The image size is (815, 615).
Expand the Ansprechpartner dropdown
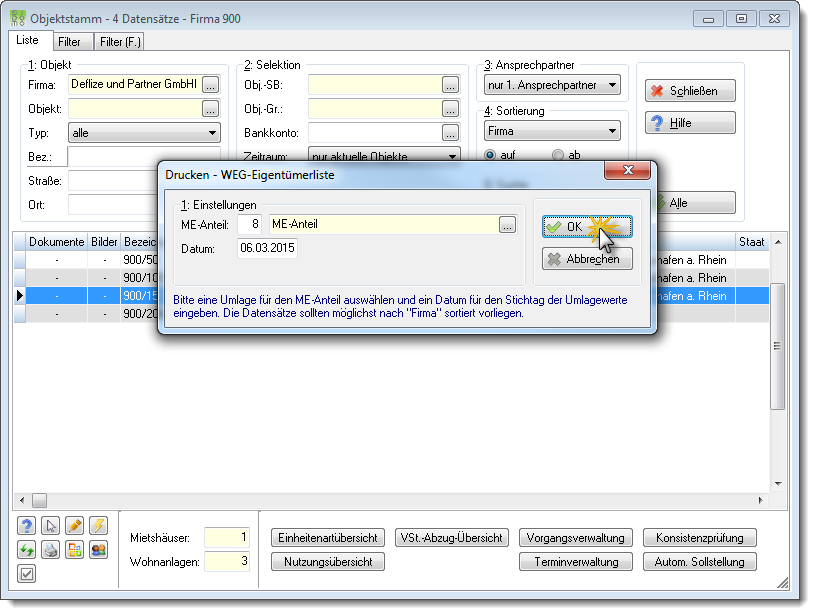[x=552, y=85]
